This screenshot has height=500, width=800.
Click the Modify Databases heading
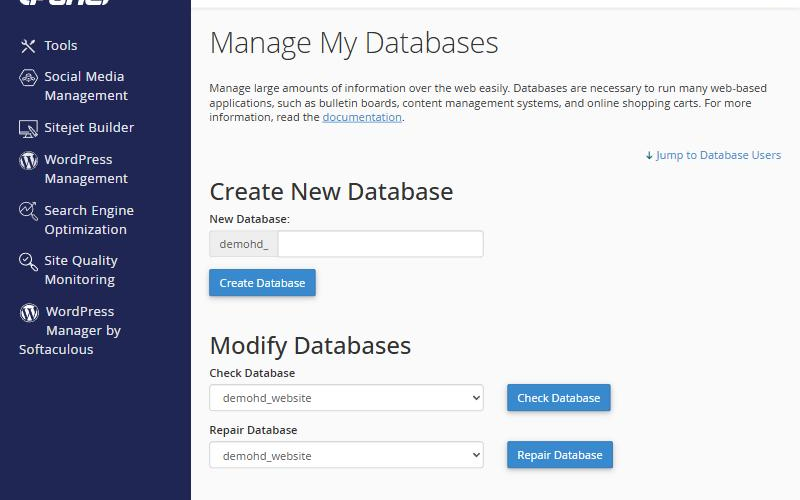(x=310, y=346)
